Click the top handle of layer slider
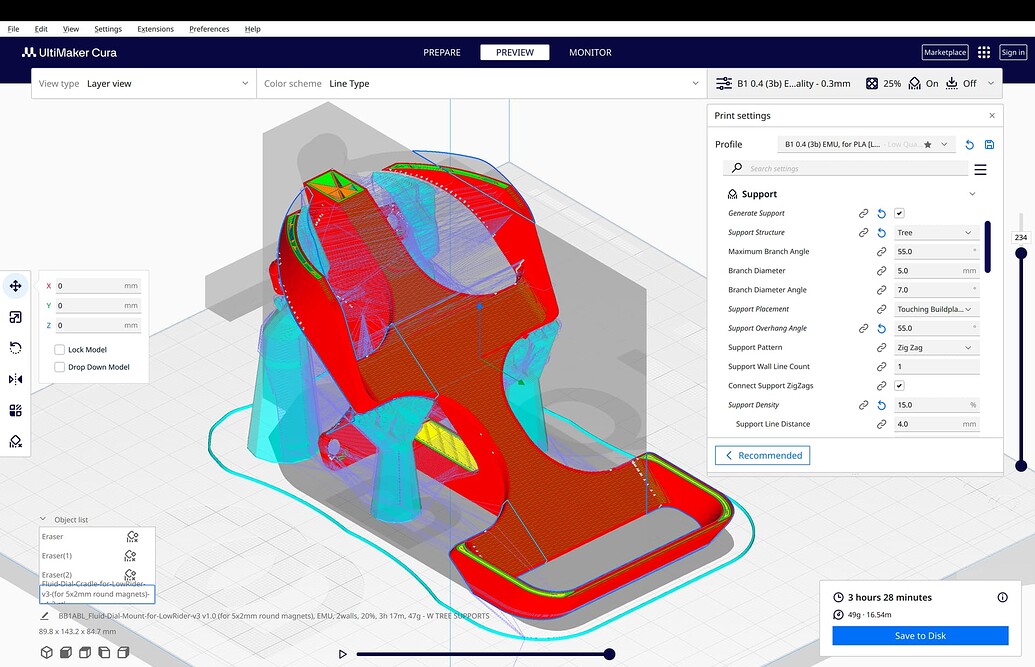 coord(1021,253)
